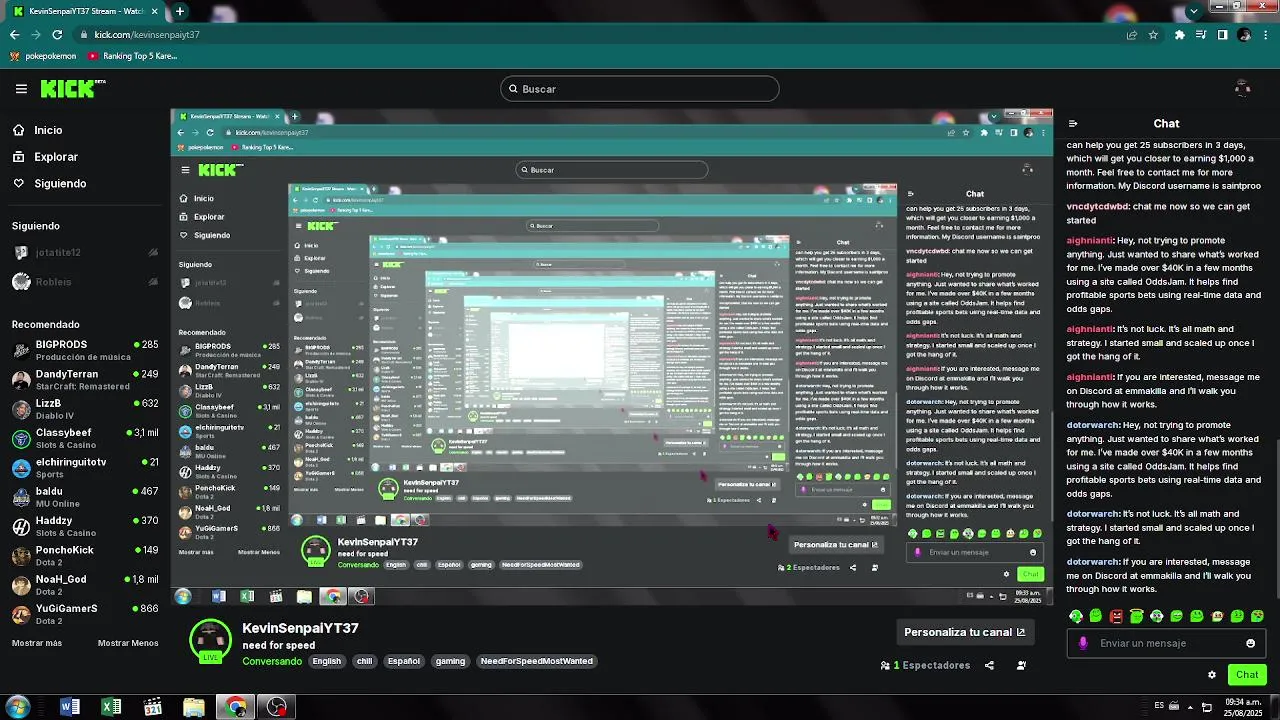Click the user icon beside share

click(1021, 665)
